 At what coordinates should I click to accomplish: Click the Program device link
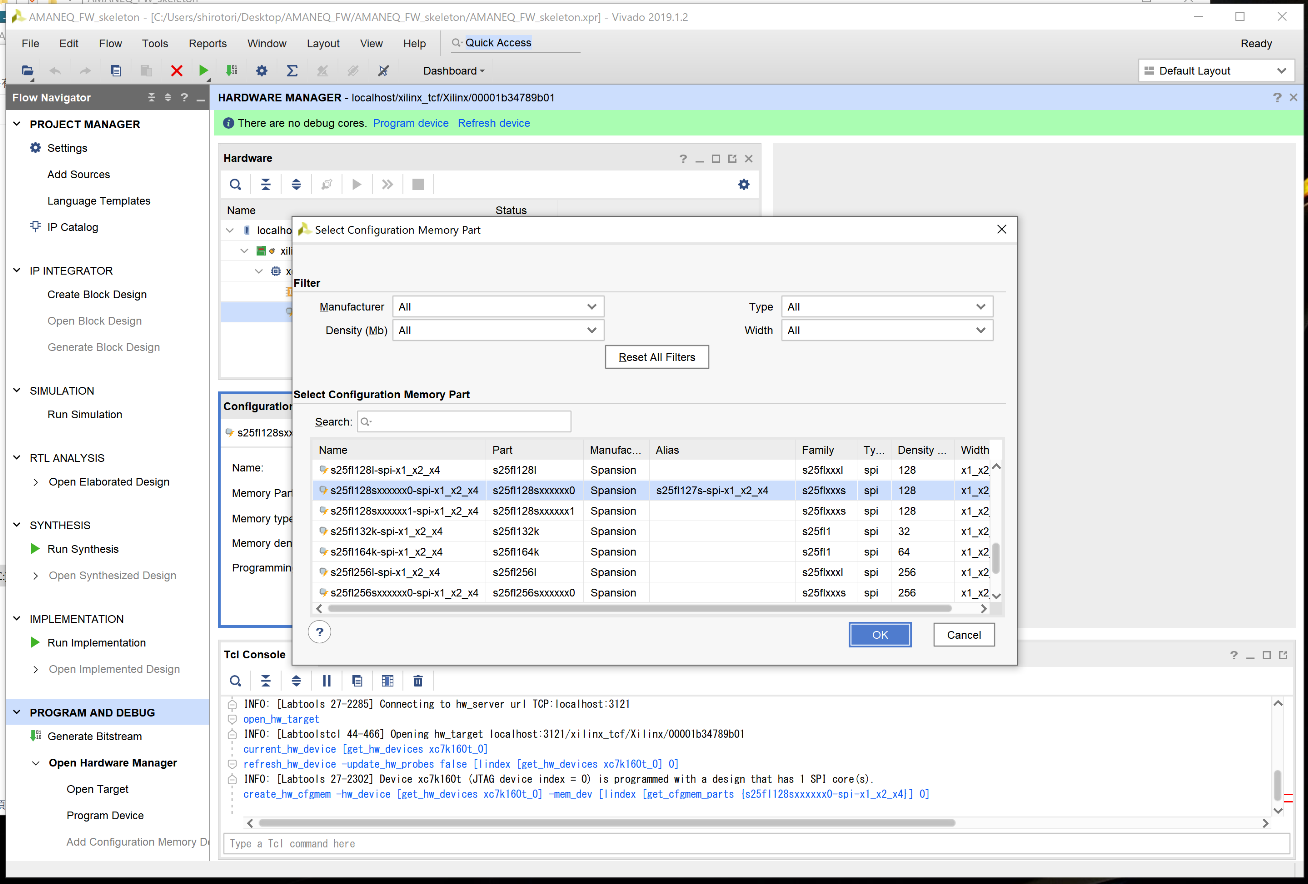[410, 123]
